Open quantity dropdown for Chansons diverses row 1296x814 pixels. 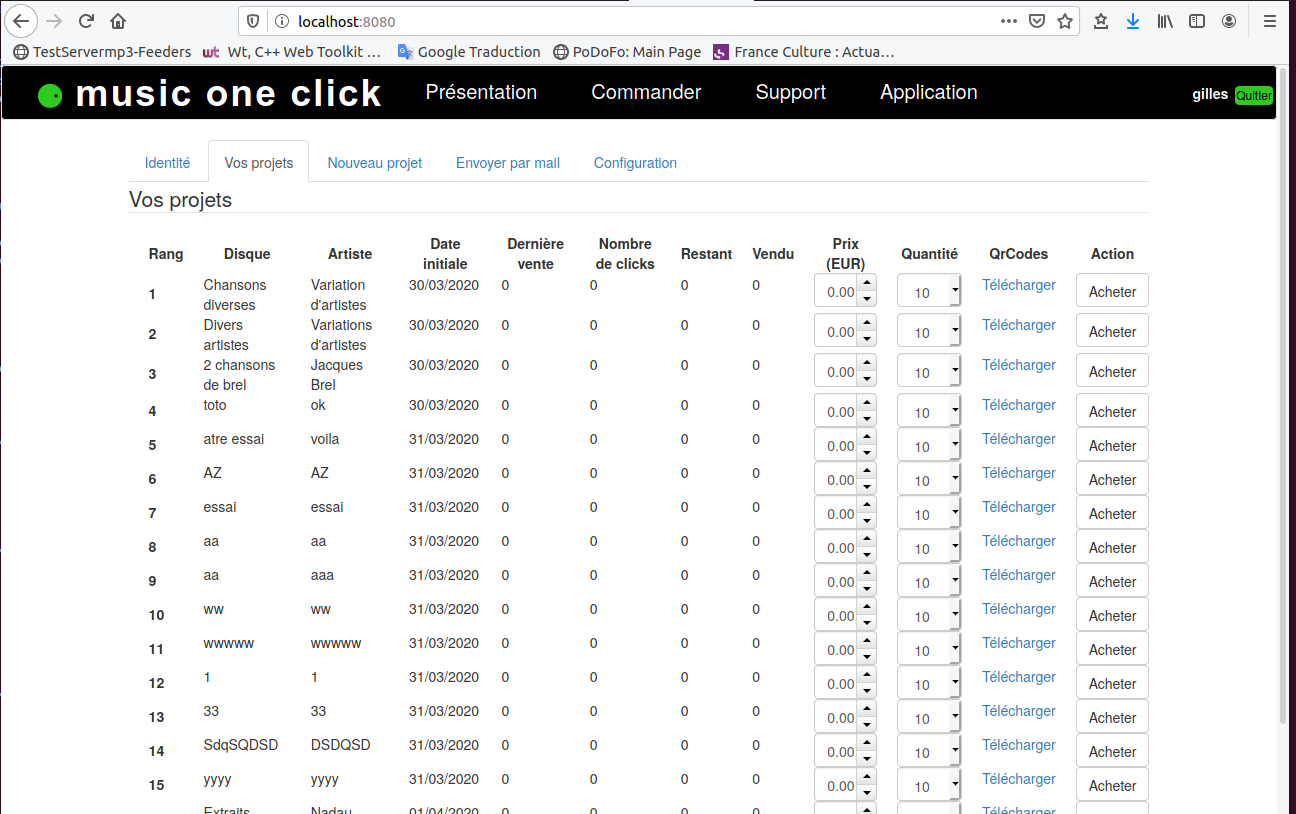[x=929, y=292]
